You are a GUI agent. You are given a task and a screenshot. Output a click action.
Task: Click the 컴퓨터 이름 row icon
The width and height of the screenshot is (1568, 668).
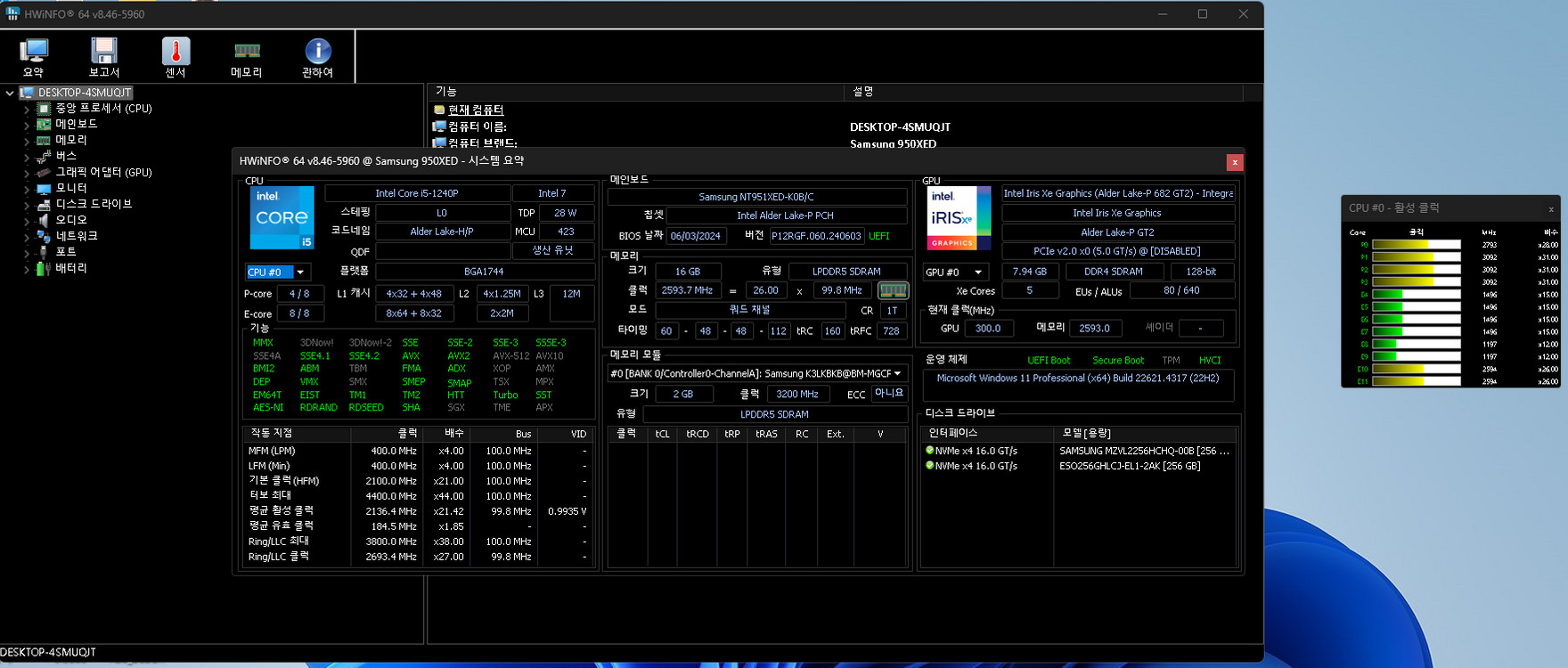439,127
